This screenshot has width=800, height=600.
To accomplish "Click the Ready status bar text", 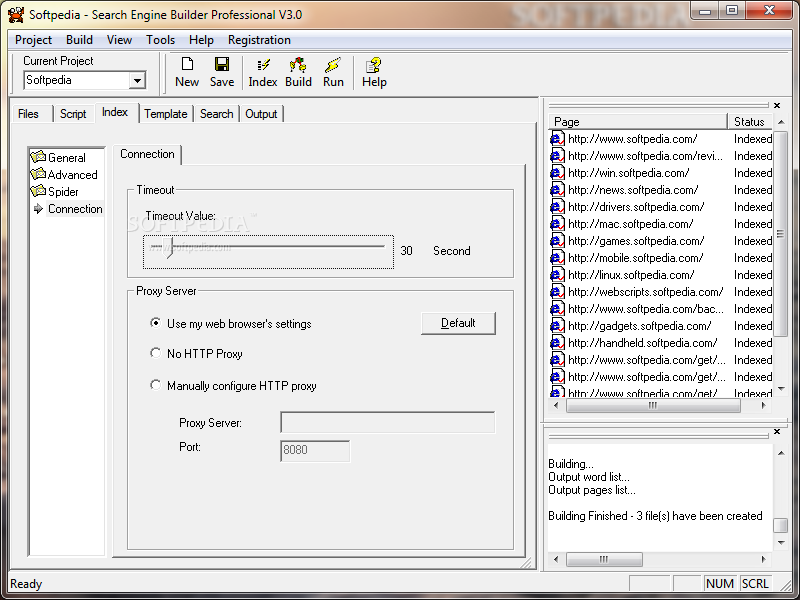I will (26, 584).
